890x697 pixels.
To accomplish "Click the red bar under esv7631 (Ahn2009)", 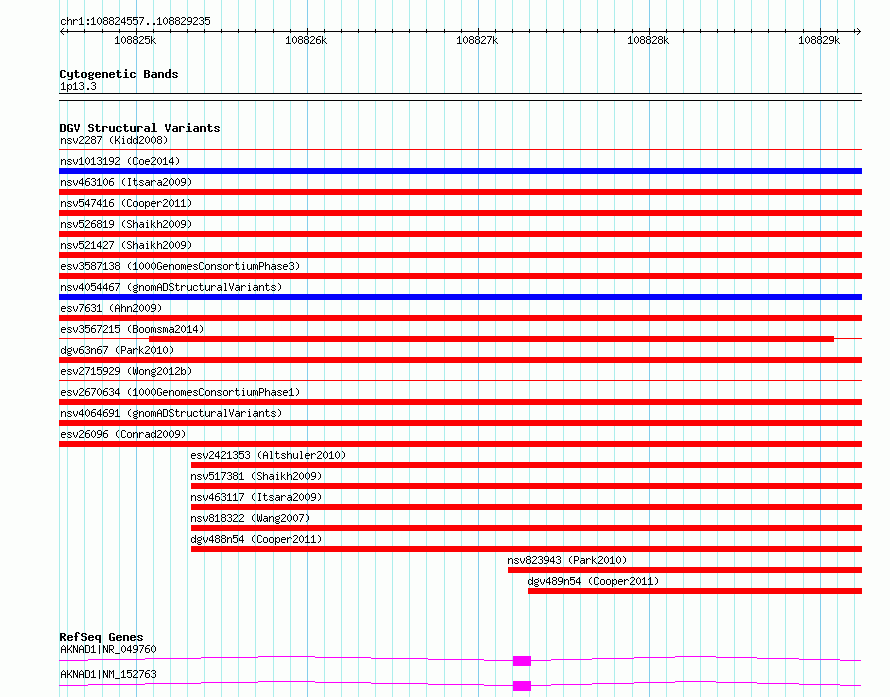I will (x=460, y=318).
